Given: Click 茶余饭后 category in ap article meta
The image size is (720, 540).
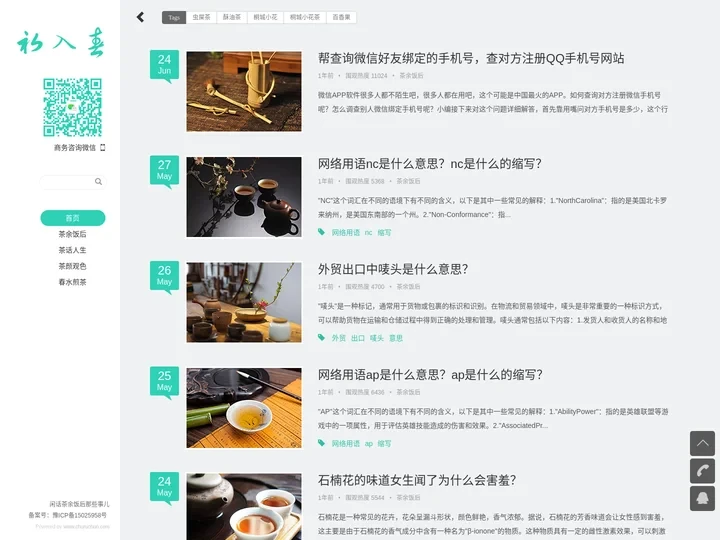Looking at the screenshot, I should click(x=408, y=392).
